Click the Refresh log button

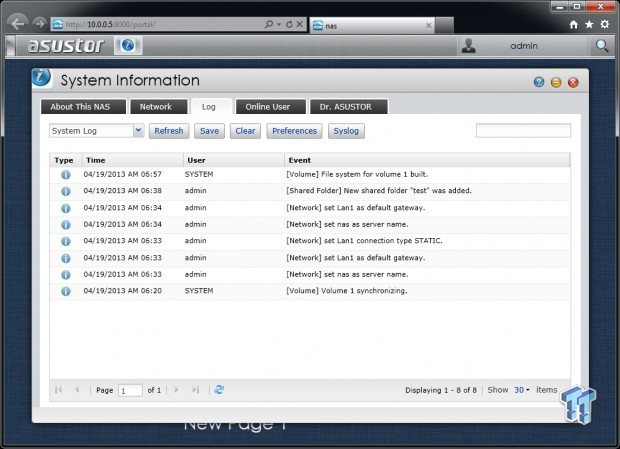[x=169, y=131]
